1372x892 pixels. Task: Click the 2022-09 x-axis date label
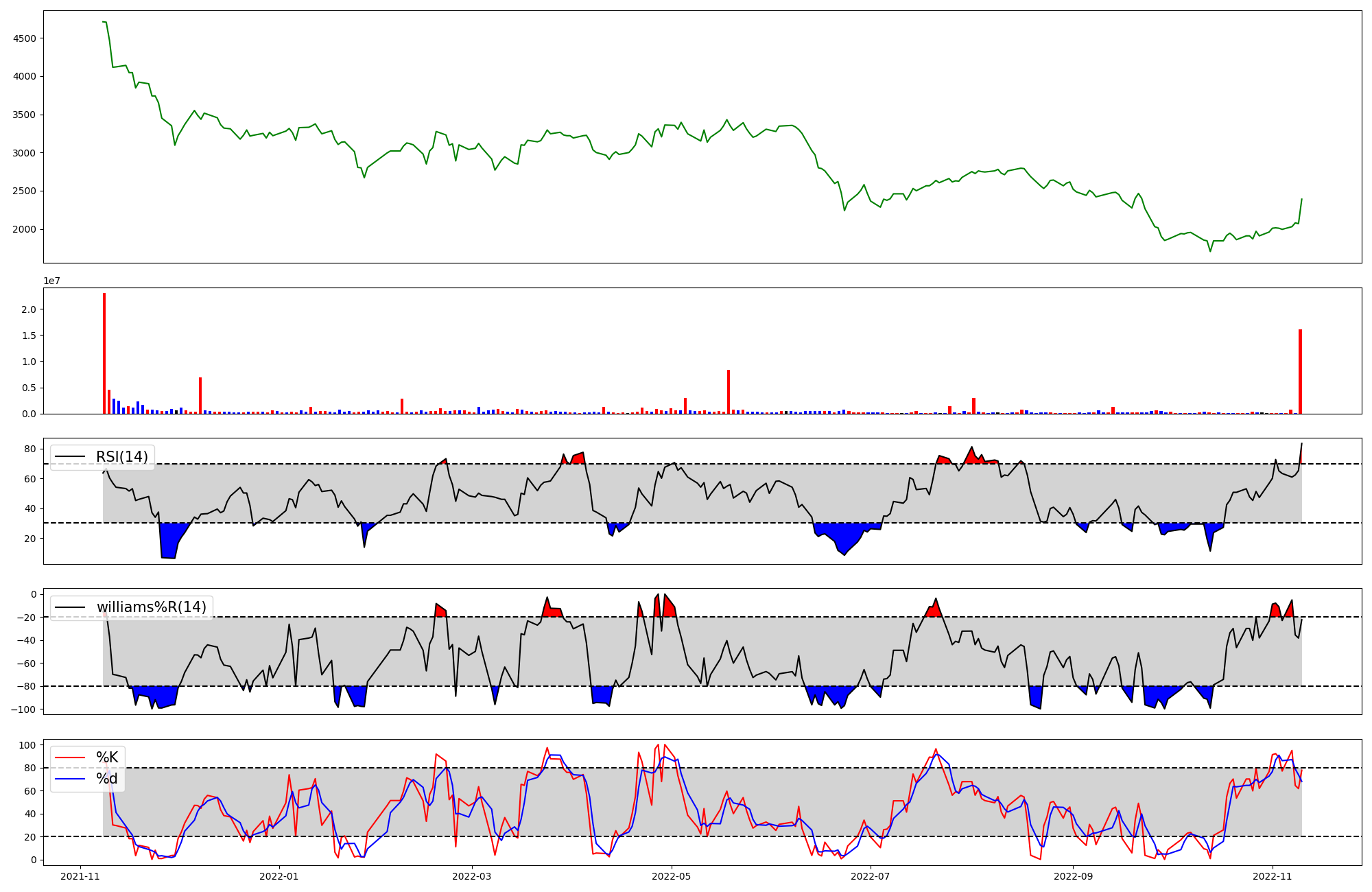tap(1073, 876)
